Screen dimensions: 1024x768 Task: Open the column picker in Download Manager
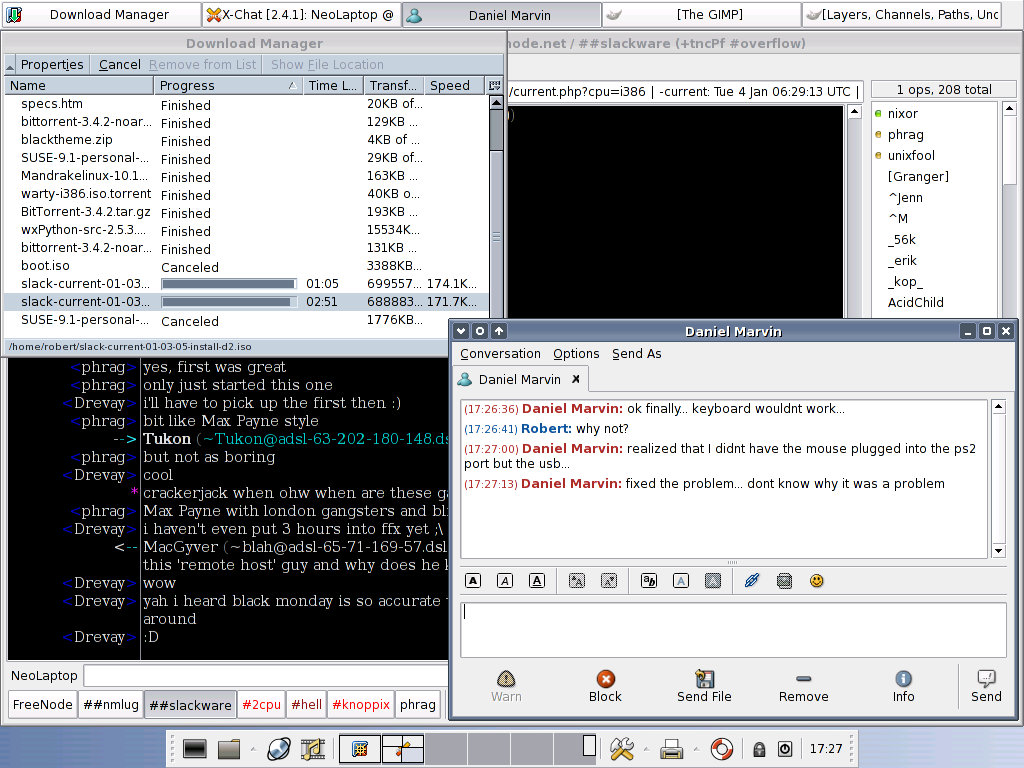(494, 86)
